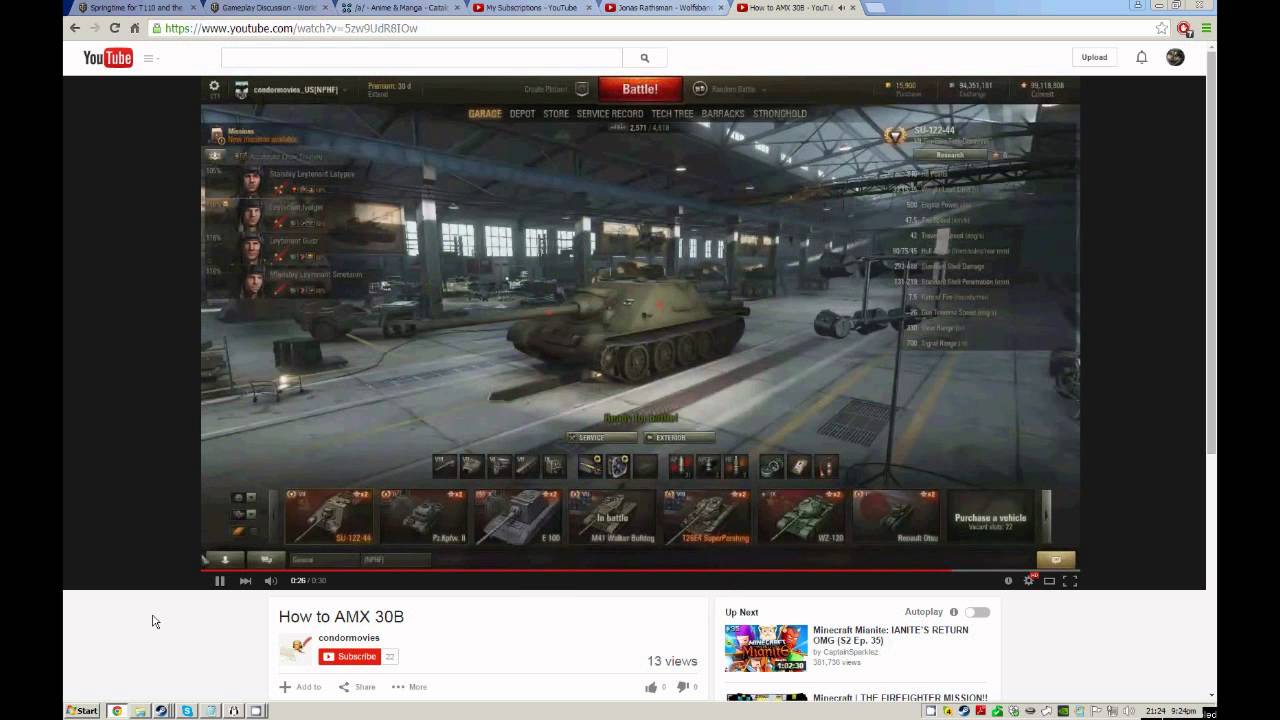
Task: Share the How to AMX 30B video
Action: (x=357, y=687)
